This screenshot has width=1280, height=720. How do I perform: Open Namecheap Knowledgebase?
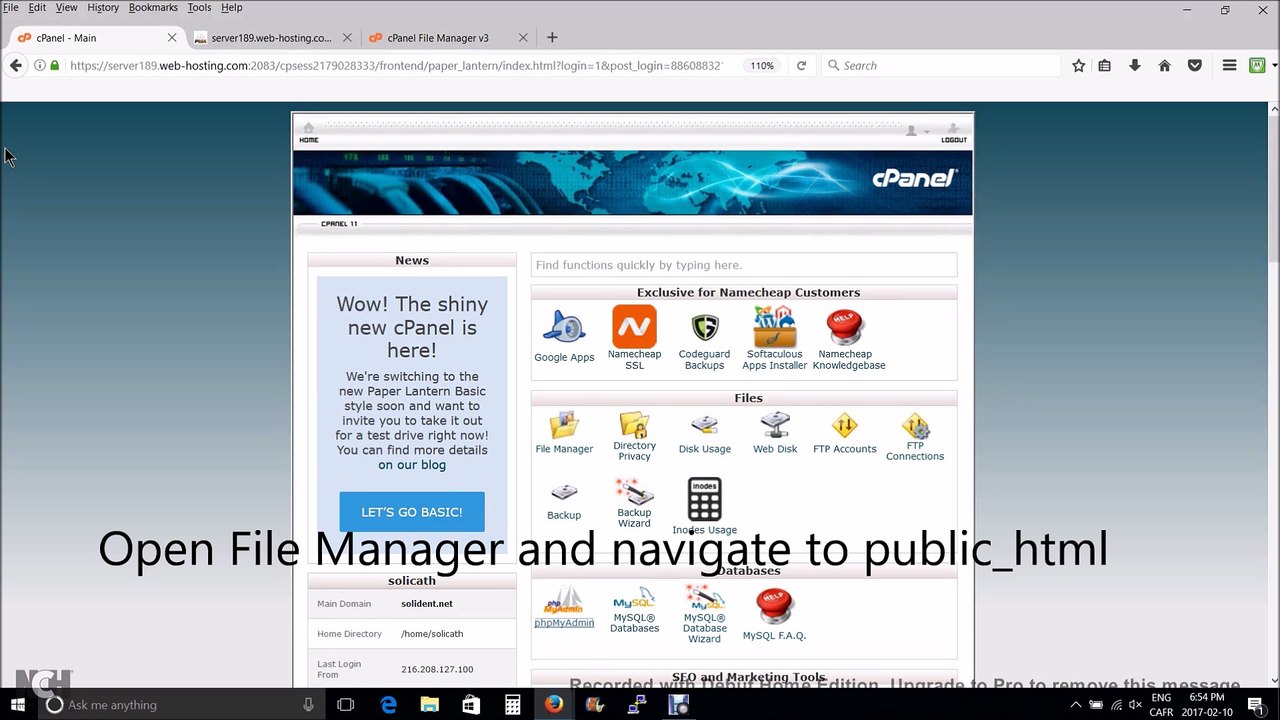pyautogui.click(x=846, y=339)
